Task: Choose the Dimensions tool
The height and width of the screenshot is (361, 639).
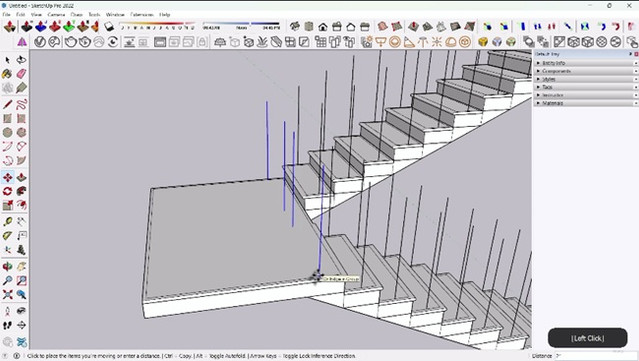Action: click(21, 222)
